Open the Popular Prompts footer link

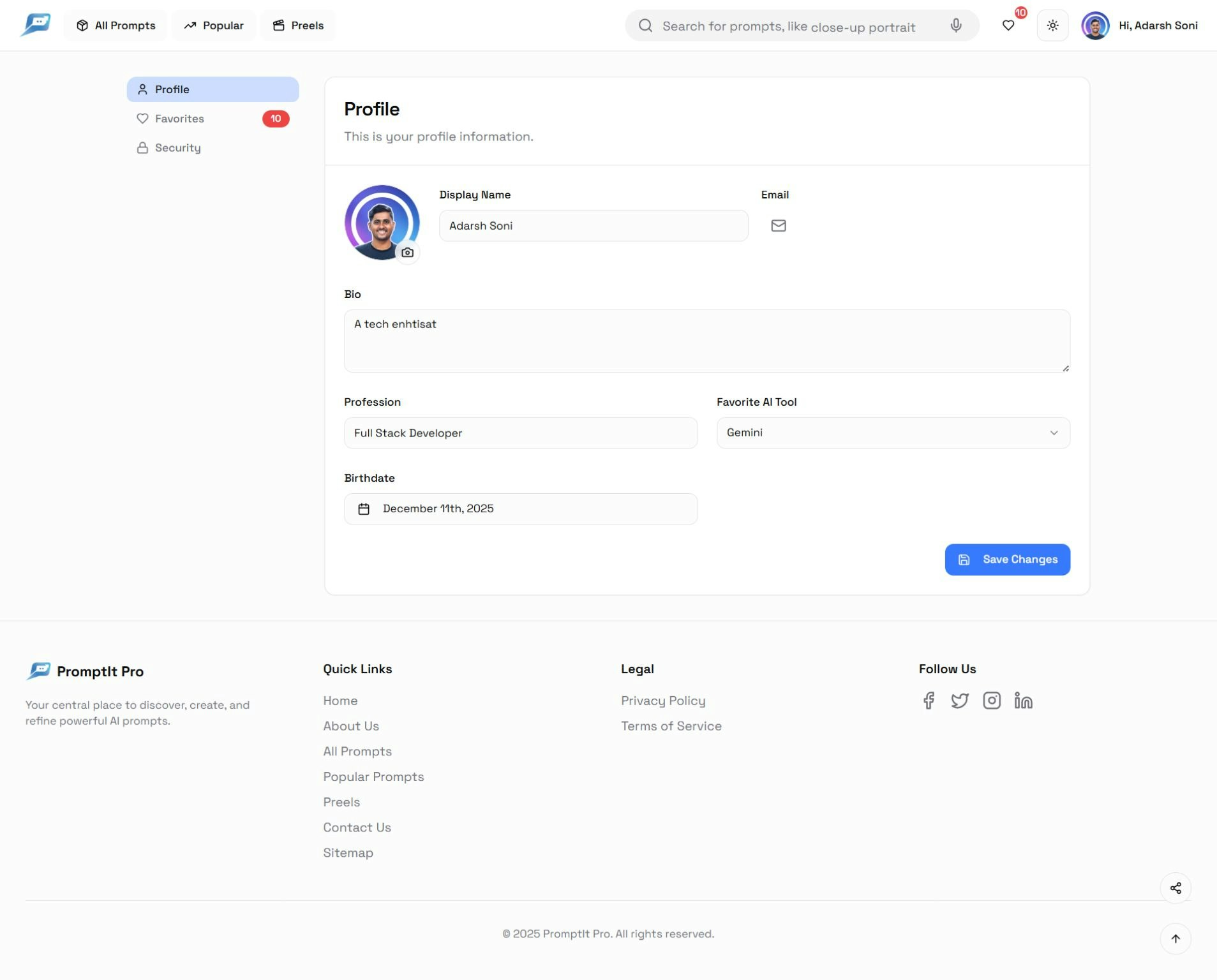373,777
